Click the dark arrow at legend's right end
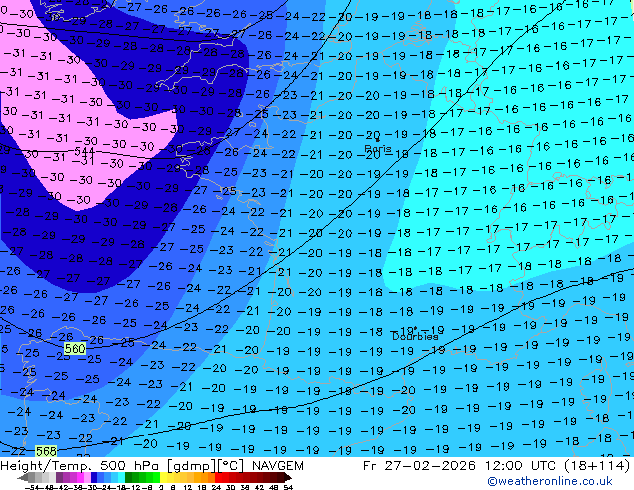Viewport: 634px width, 490px height. click(288, 478)
